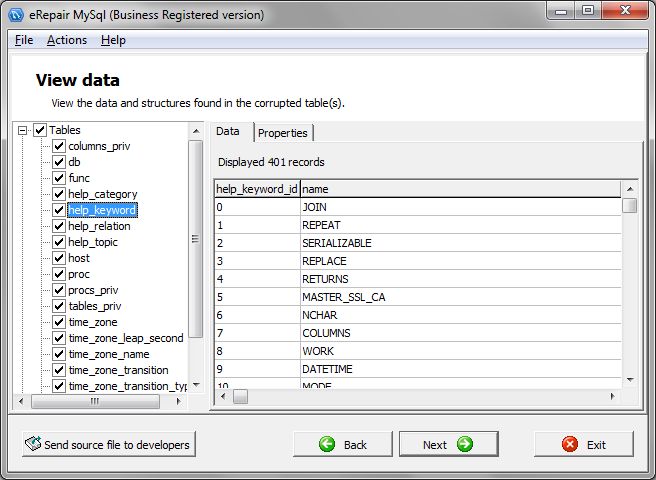656x480 pixels.
Task: Click Send source file to developers button
Action: 109,444
